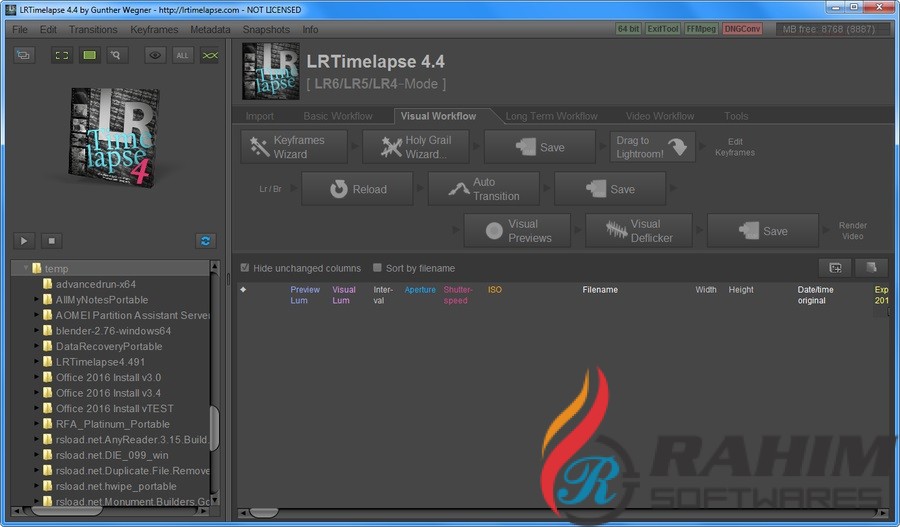Click the DNGConv status indicator
The width and height of the screenshot is (900, 527).
coord(742,29)
